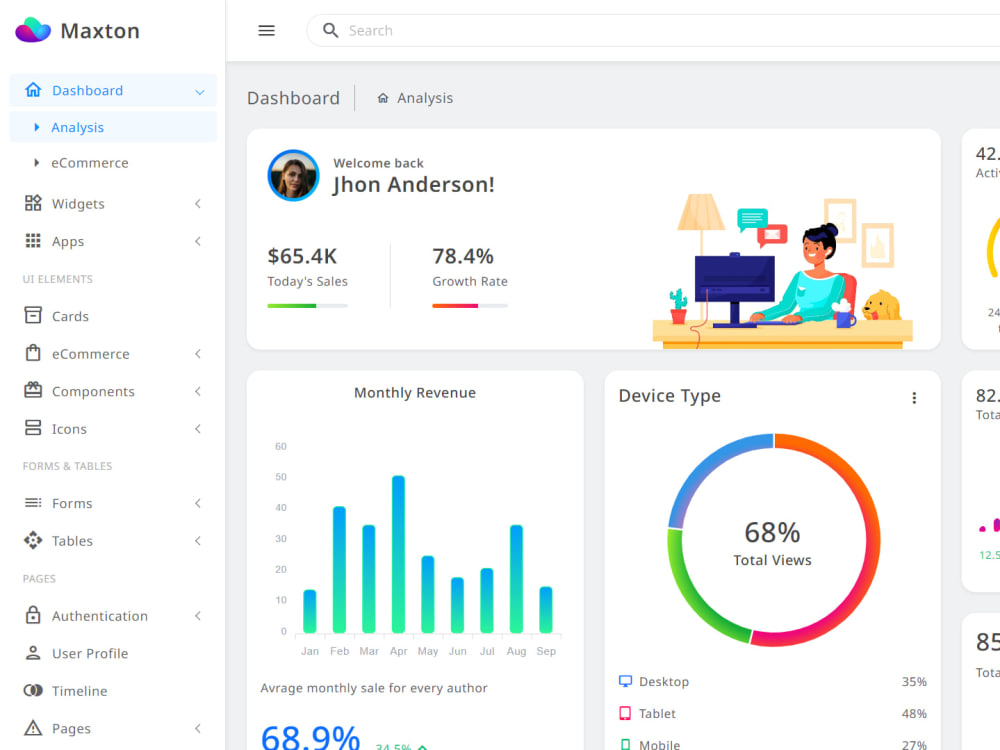This screenshot has height=750, width=1000.
Task: Open the Widgets menu item
Action: click(113, 203)
